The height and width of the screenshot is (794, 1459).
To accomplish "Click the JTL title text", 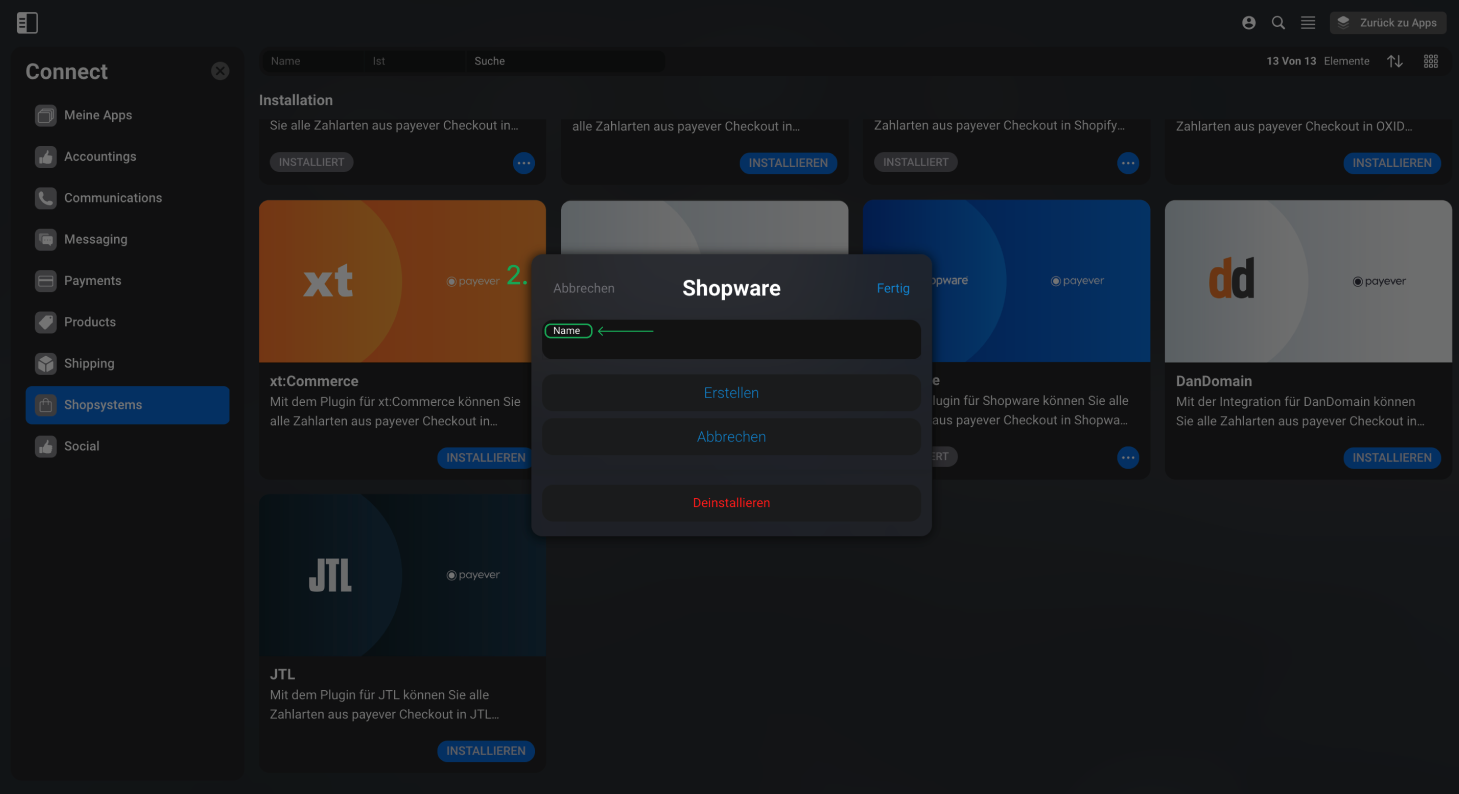I will click(x=282, y=674).
